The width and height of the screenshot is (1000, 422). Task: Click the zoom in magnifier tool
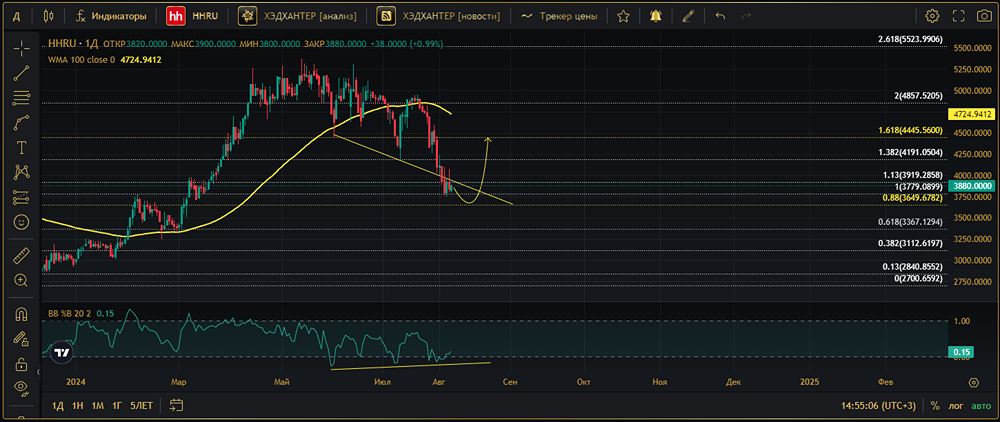click(21, 281)
